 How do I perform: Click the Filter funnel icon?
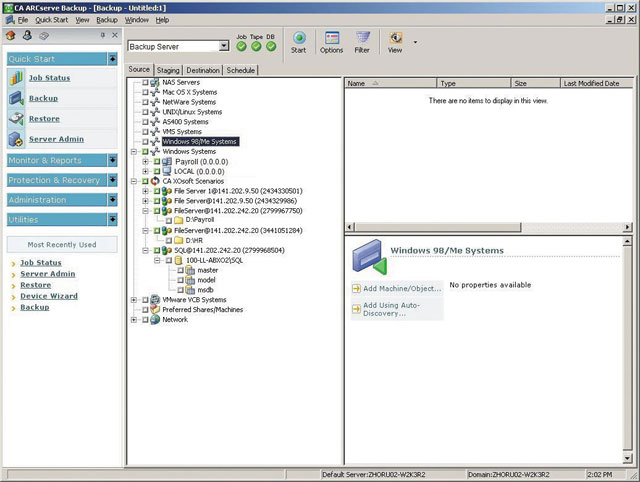point(362,38)
